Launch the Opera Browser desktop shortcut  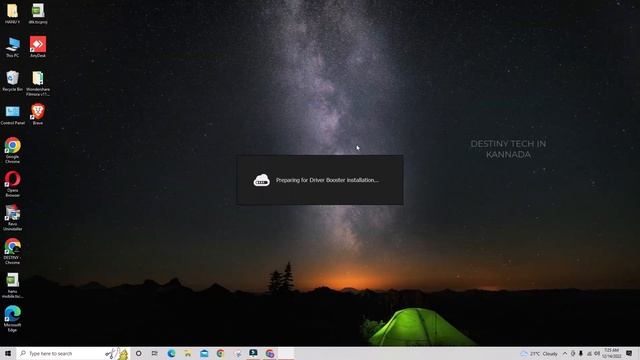[12, 184]
